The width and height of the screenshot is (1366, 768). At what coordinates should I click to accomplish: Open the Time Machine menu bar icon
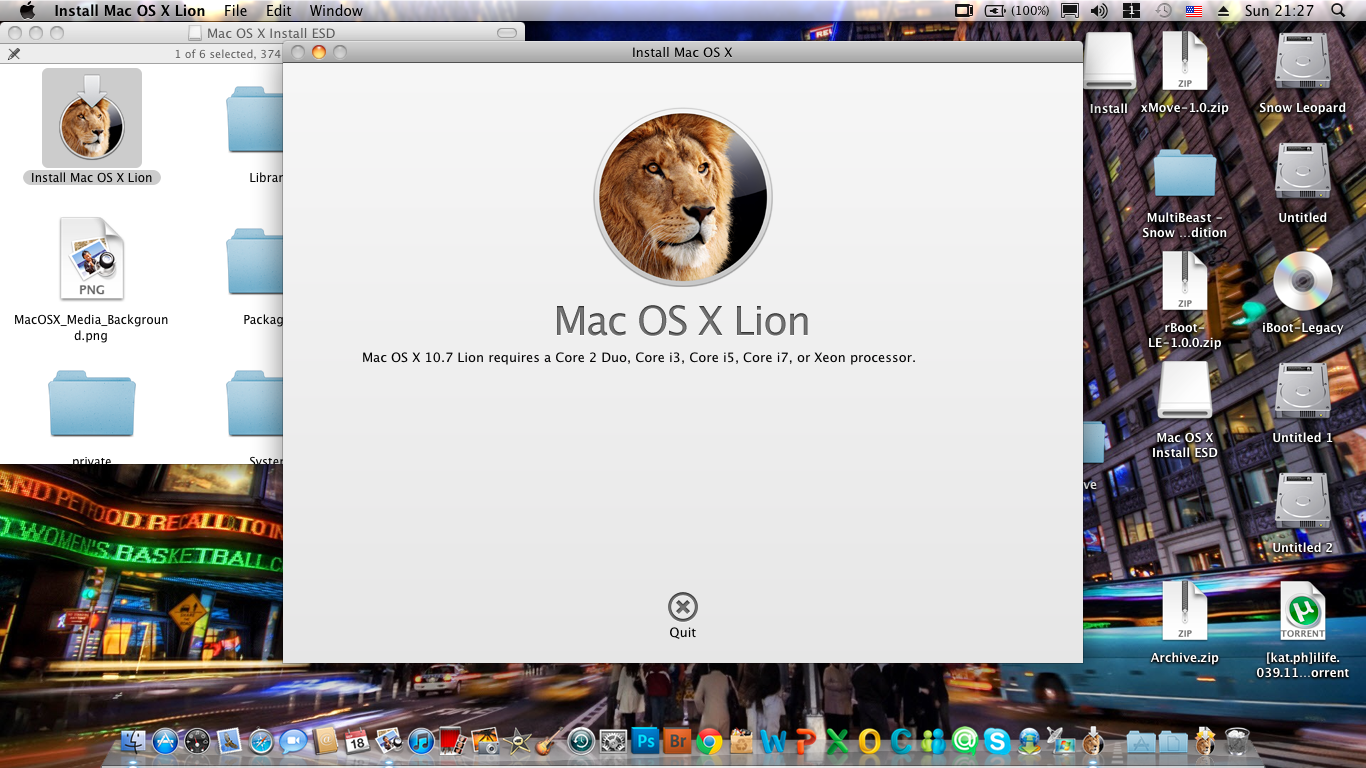[x=1163, y=11]
